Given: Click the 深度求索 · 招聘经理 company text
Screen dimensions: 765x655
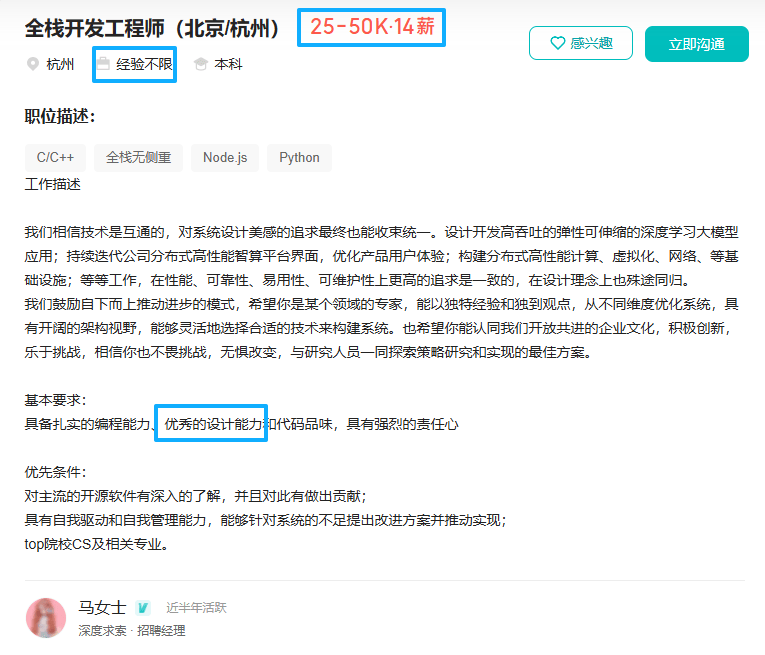Looking at the screenshot, I should [132, 631].
